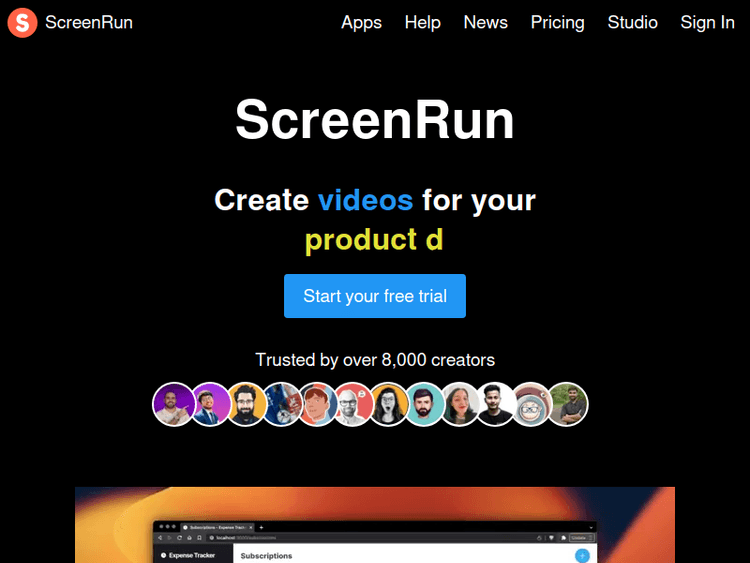The width and height of the screenshot is (750, 563).
Task: Click avatar of man with crossed arms outdoors
Action: (567, 404)
